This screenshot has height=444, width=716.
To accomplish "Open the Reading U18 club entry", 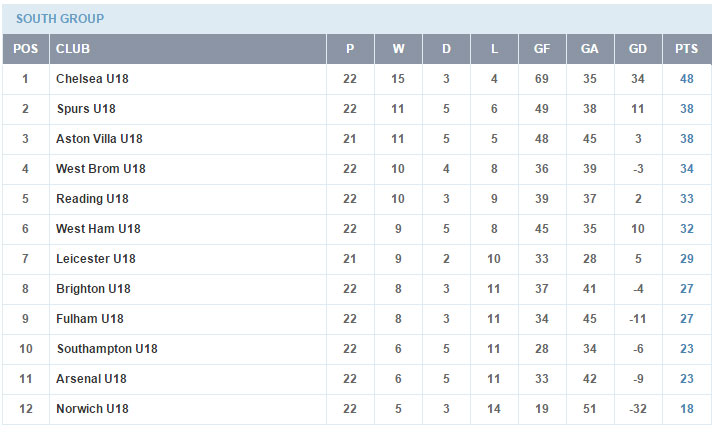I will tap(92, 199).
